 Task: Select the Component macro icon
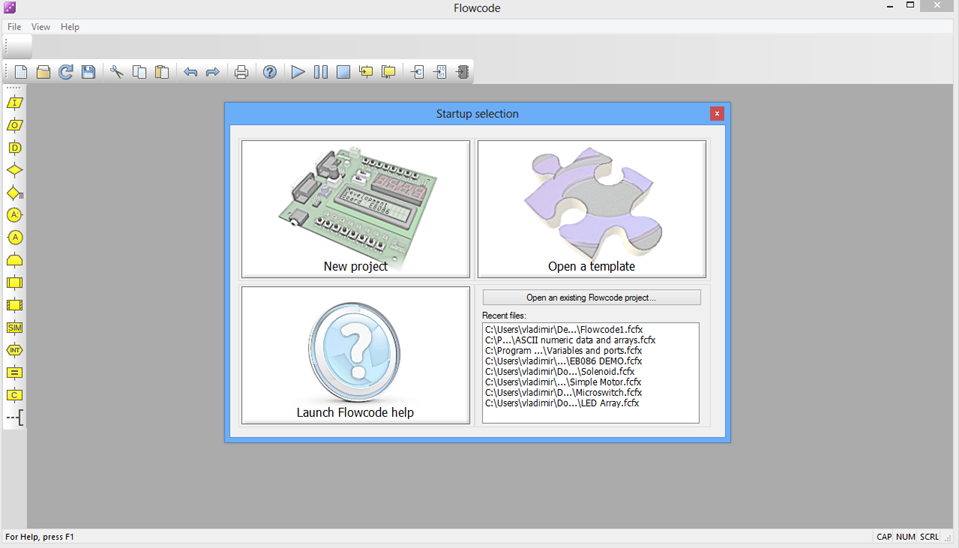[15, 305]
